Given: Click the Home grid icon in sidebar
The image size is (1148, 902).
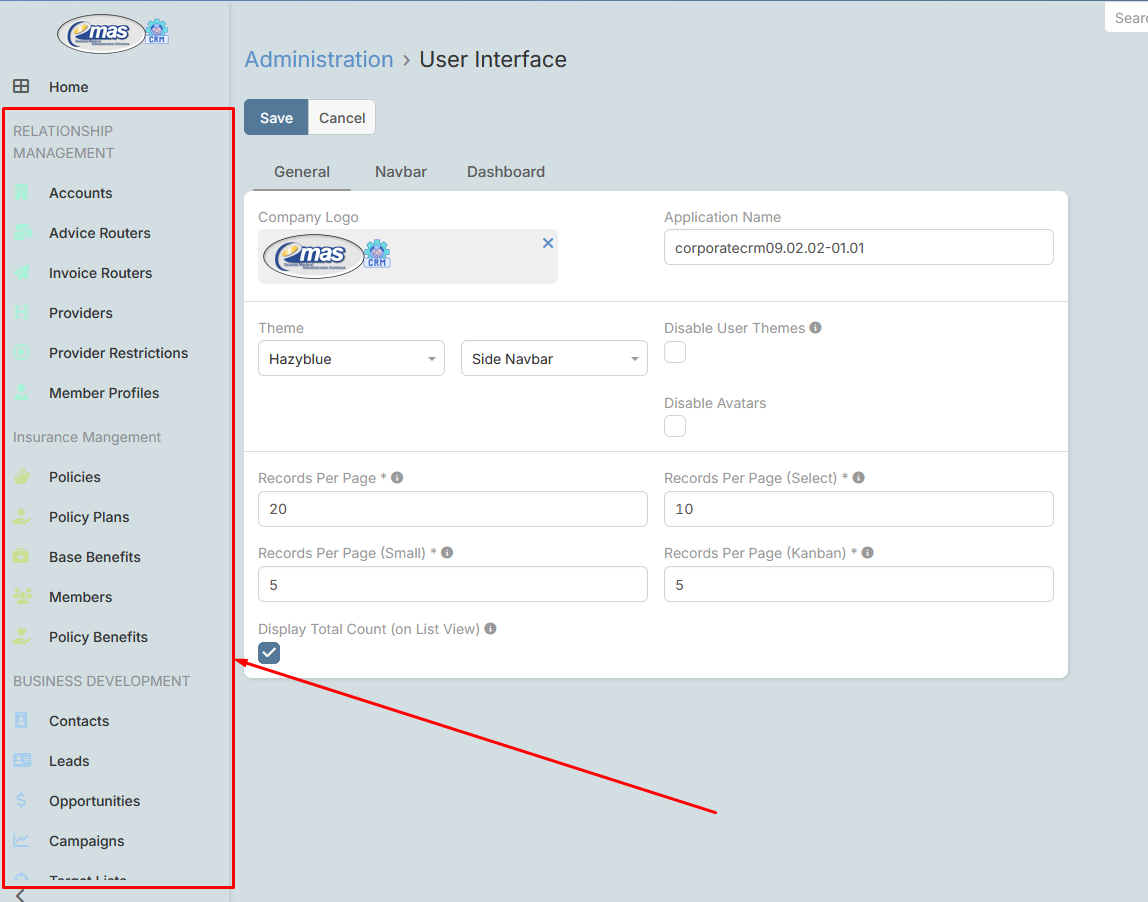Looking at the screenshot, I should click(21, 87).
